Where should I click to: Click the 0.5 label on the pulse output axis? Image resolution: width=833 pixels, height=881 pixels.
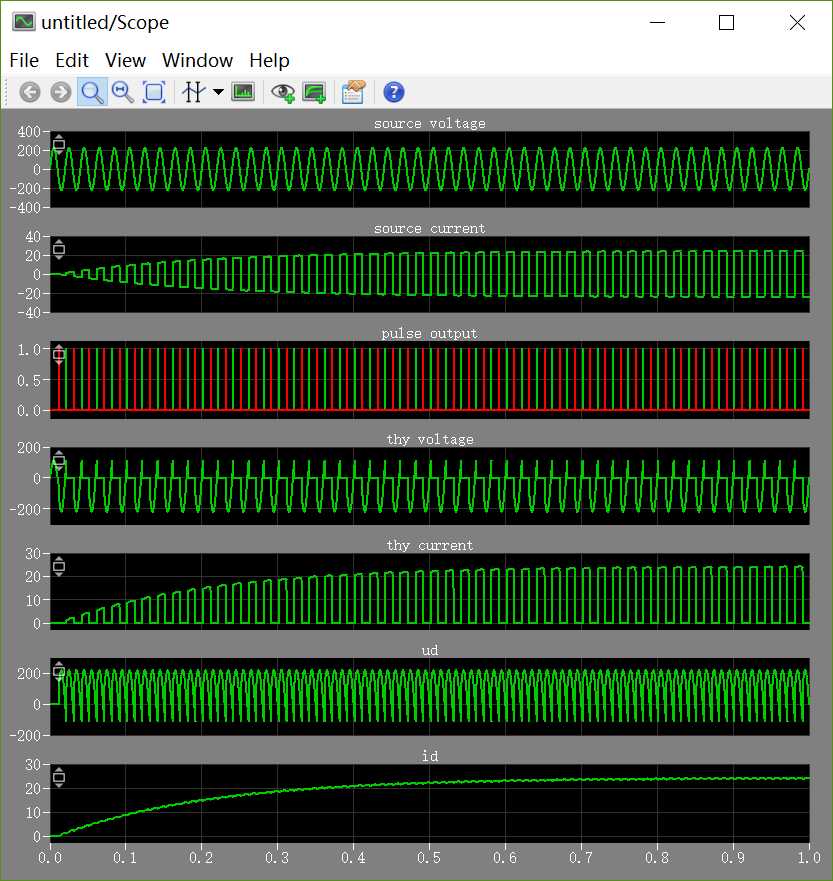29,380
